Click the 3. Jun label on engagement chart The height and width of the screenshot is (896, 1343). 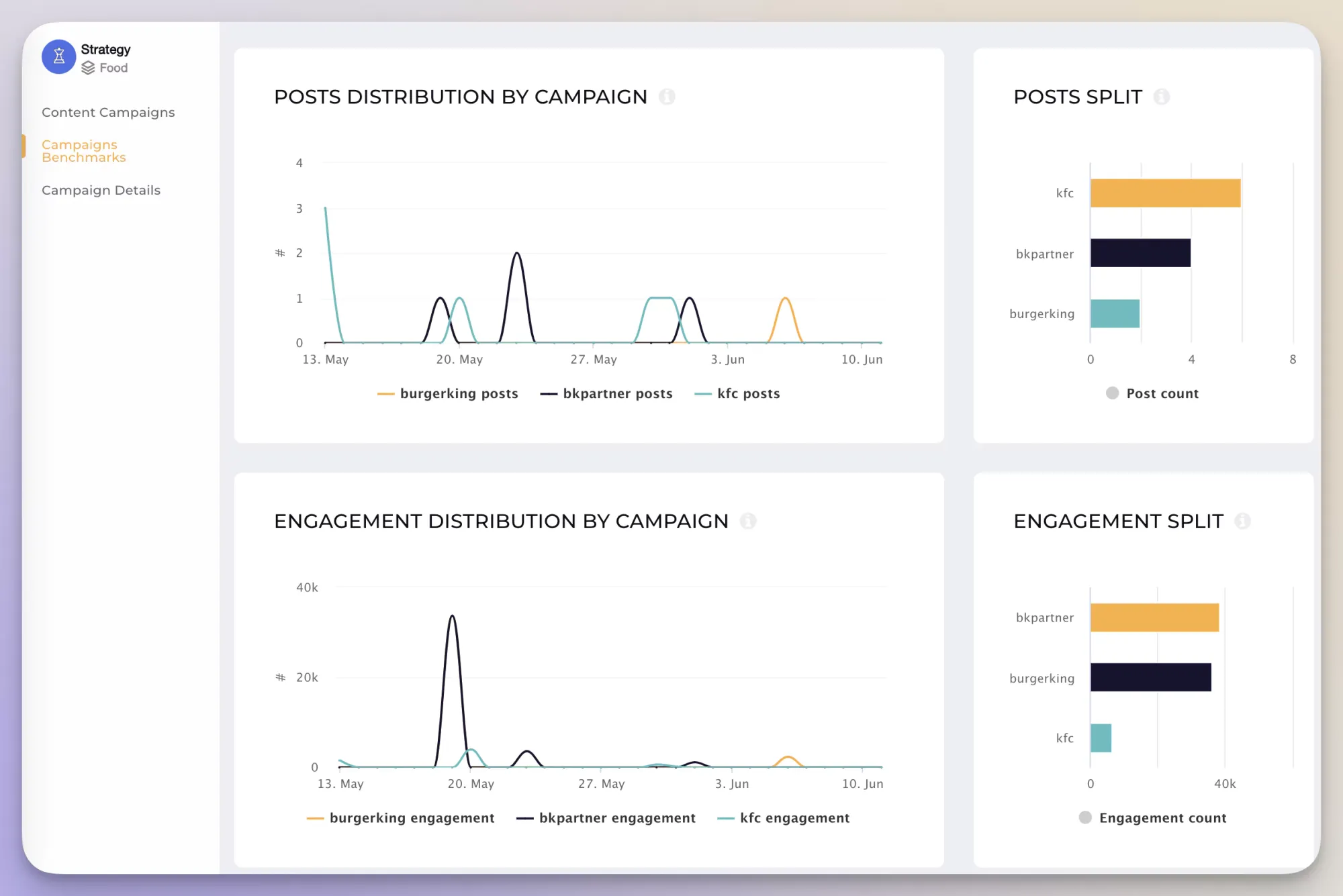[732, 784]
